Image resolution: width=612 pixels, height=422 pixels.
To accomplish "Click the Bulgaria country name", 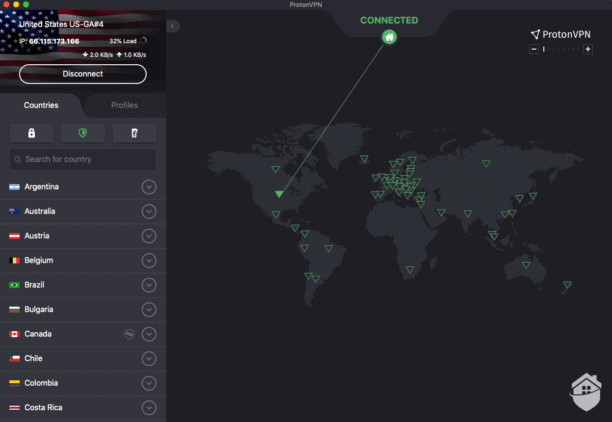I will pos(39,310).
